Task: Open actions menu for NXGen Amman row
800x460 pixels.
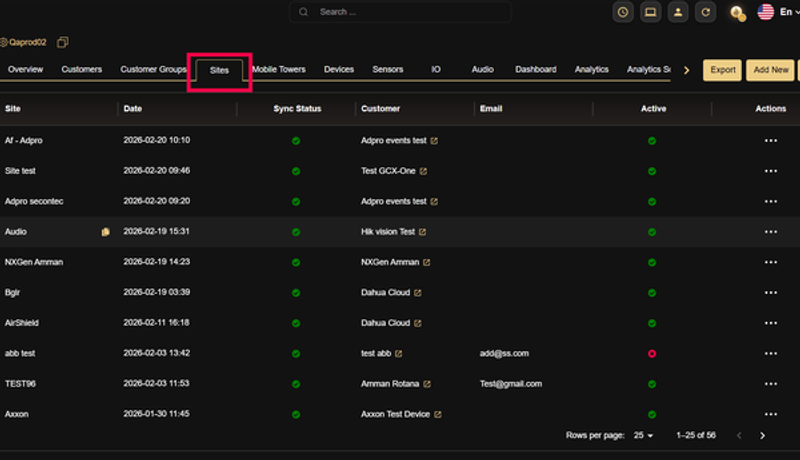Action: 770,263
